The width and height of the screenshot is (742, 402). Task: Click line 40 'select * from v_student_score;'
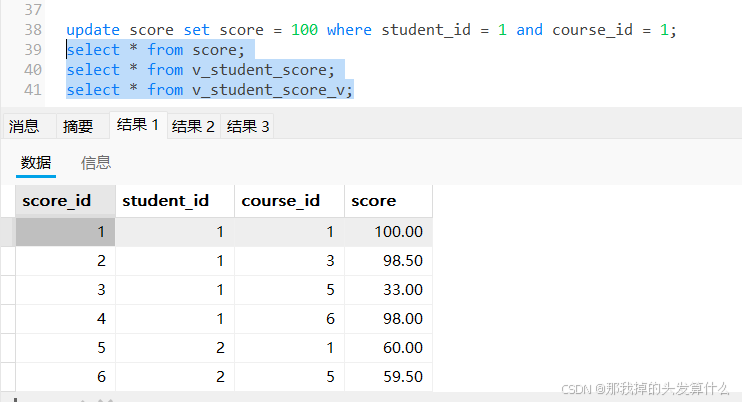(x=200, y=70)
